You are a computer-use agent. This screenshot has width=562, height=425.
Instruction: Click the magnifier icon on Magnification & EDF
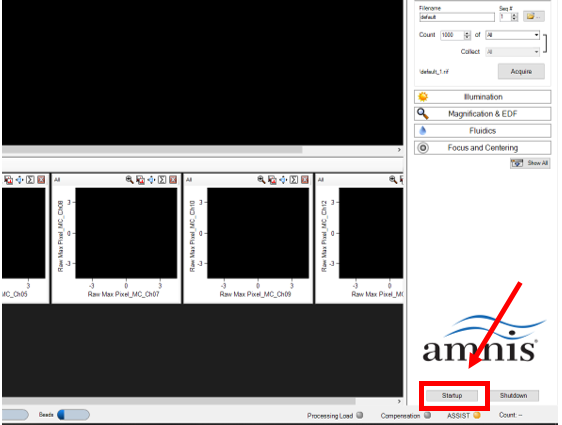423,114
